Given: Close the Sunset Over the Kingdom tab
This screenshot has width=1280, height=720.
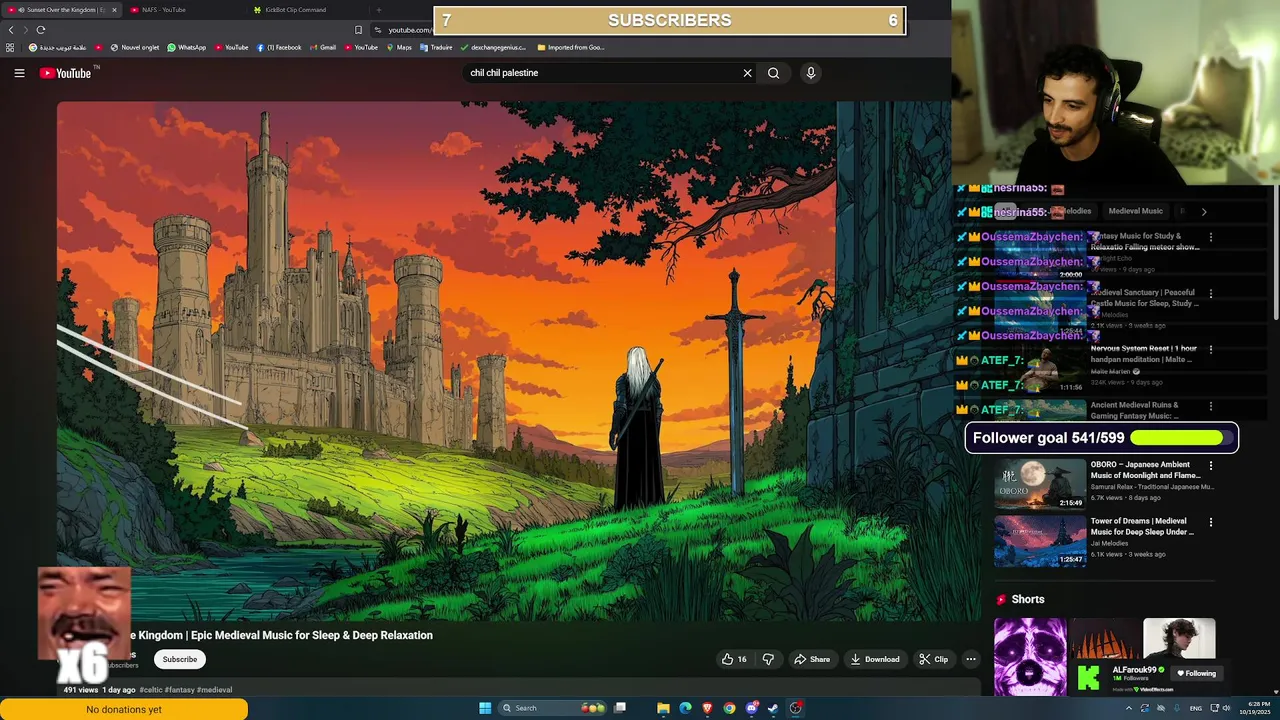Looking at the screenshot, I should pos(114,10).
